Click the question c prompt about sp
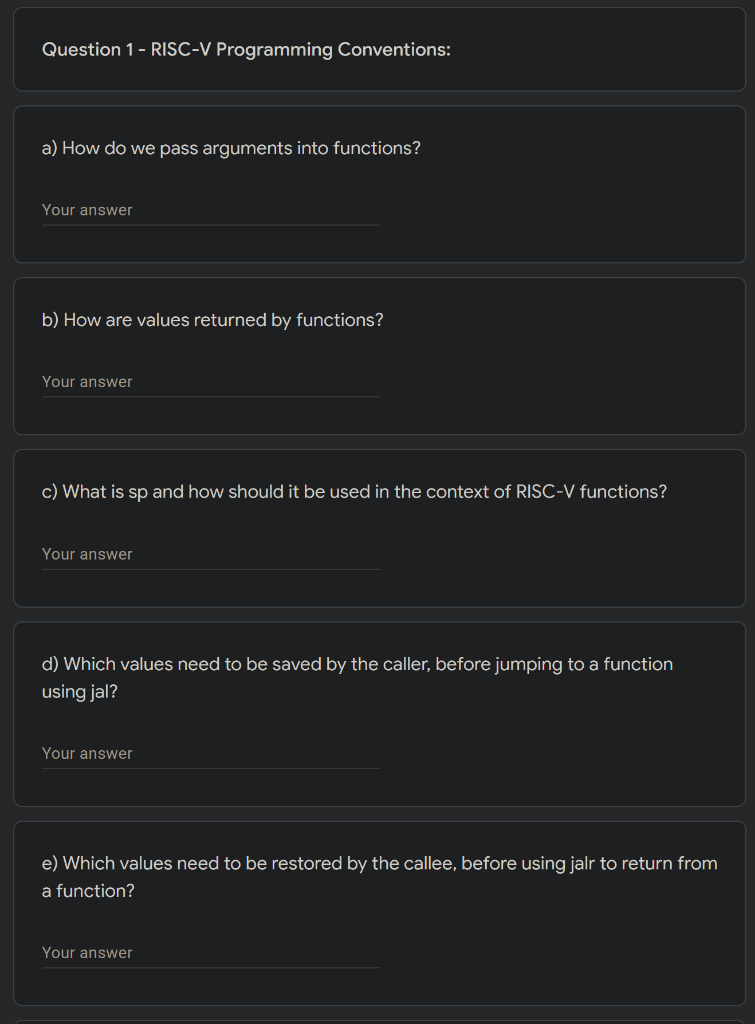This screenshot has height=1024, width=755. click(x=354, y=491)
